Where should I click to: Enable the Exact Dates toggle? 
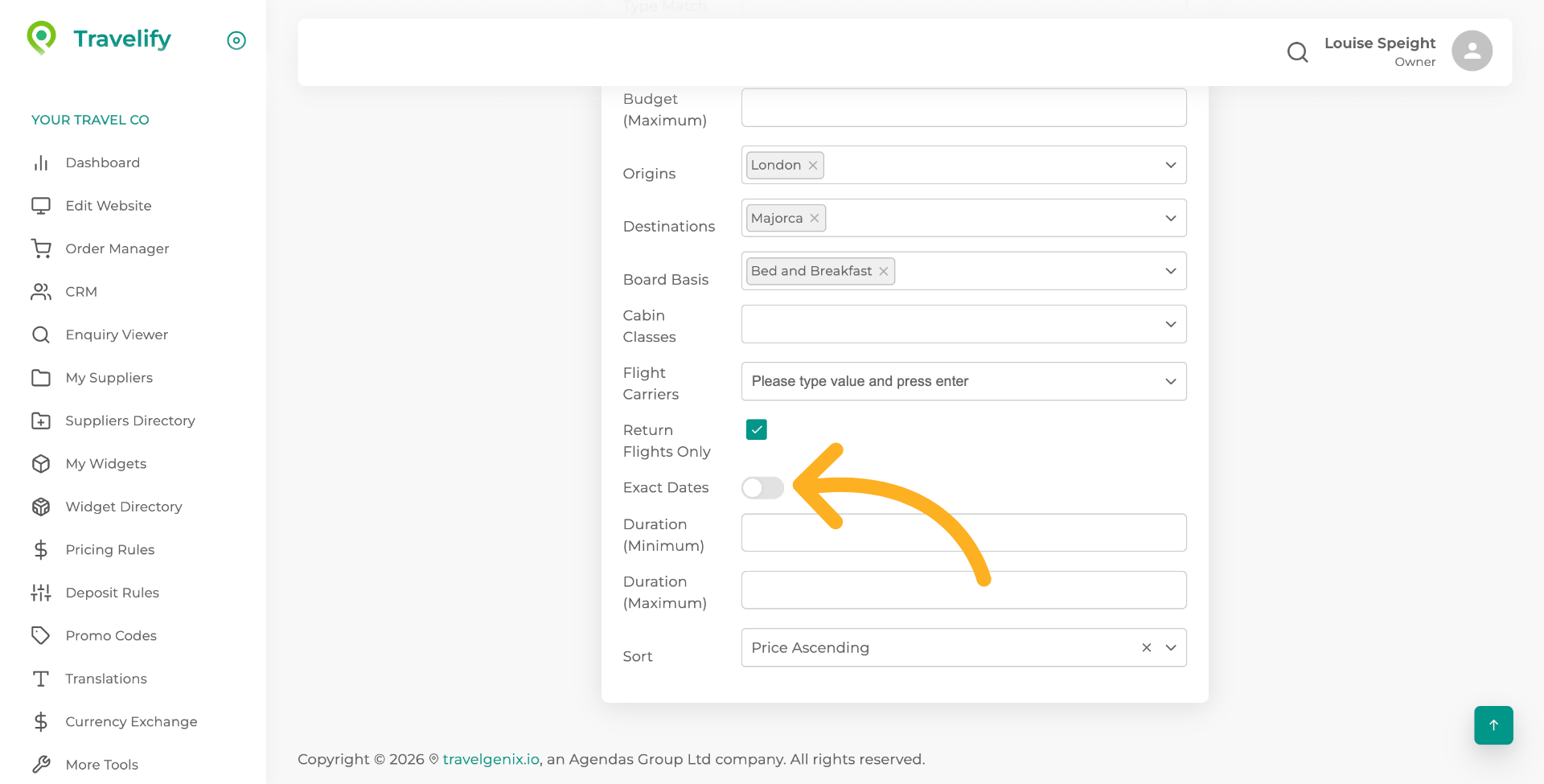click(x=762, y=488)
